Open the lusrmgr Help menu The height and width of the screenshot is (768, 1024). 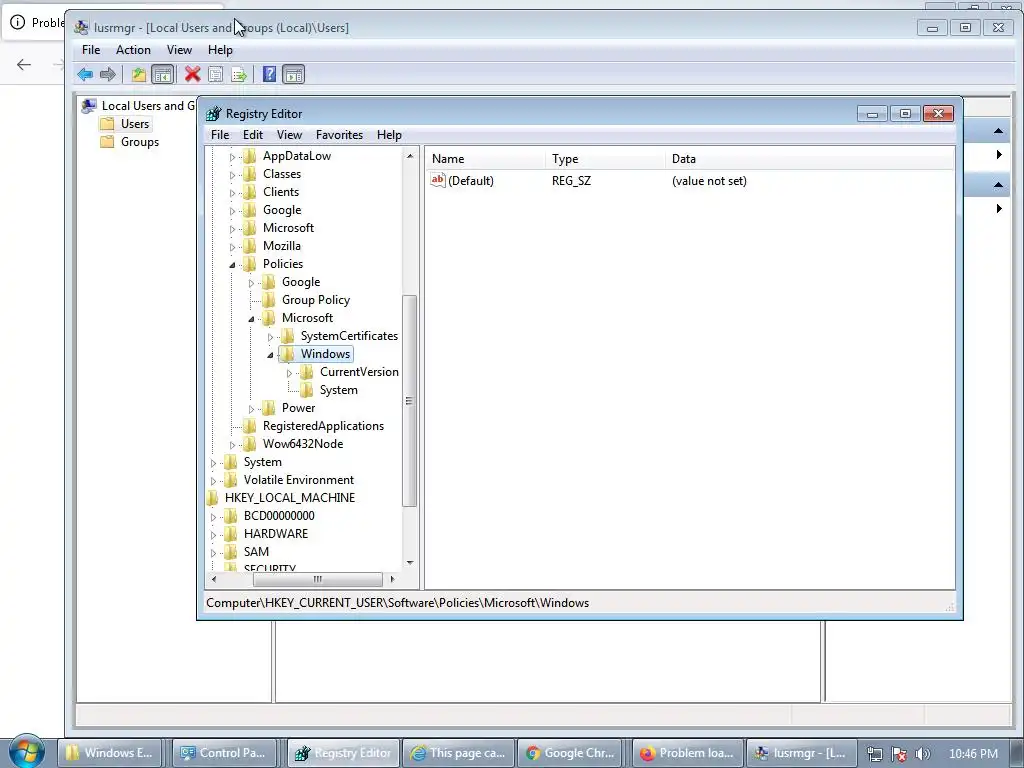[x=220, y=50]
